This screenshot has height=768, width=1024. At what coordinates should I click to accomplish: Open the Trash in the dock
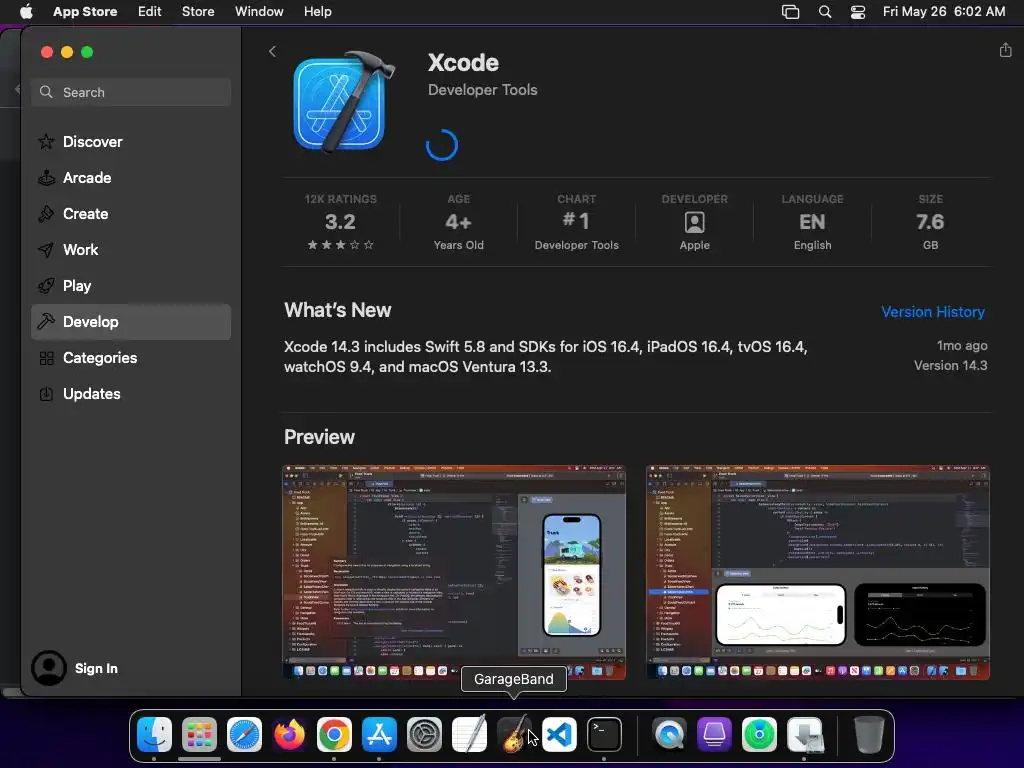coord(869,734)
